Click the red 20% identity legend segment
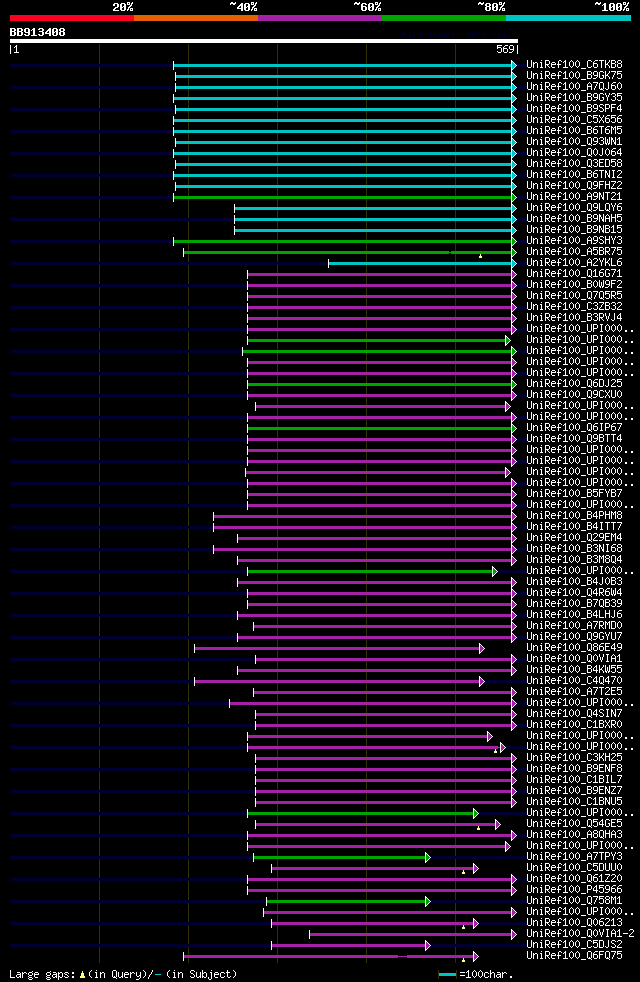 (x=72, y=18)
